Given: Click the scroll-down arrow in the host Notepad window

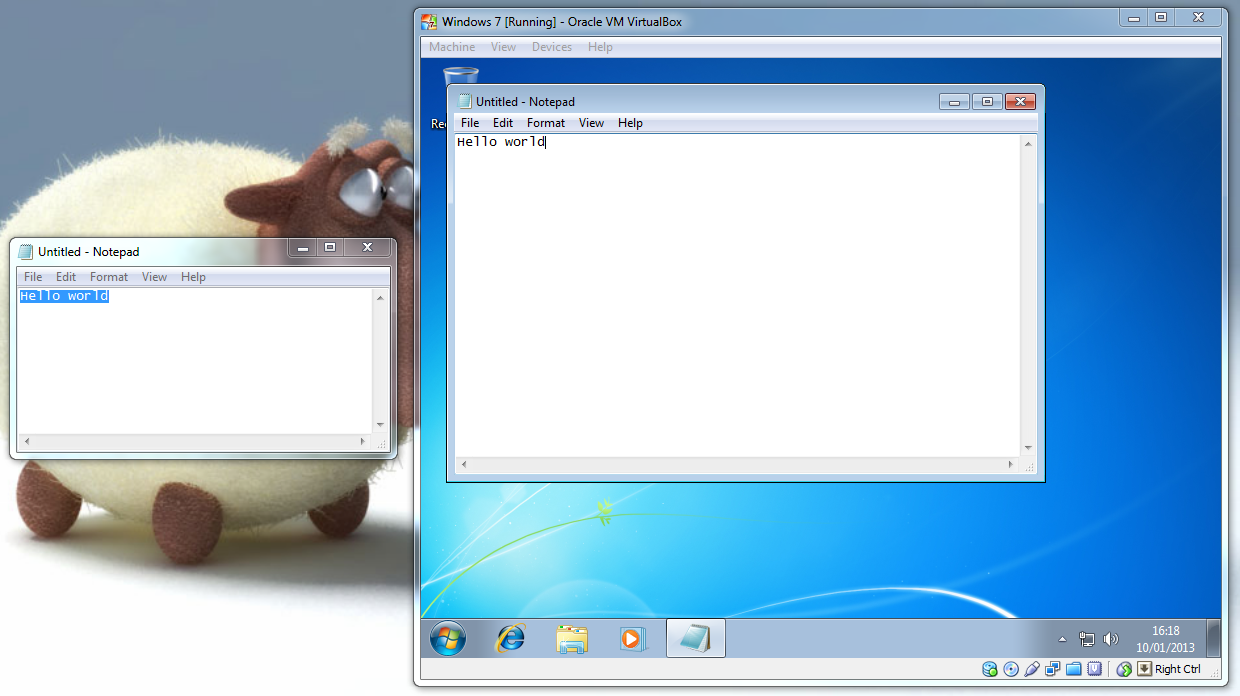Looking at the screenshot, I should (x=380, y=425).
